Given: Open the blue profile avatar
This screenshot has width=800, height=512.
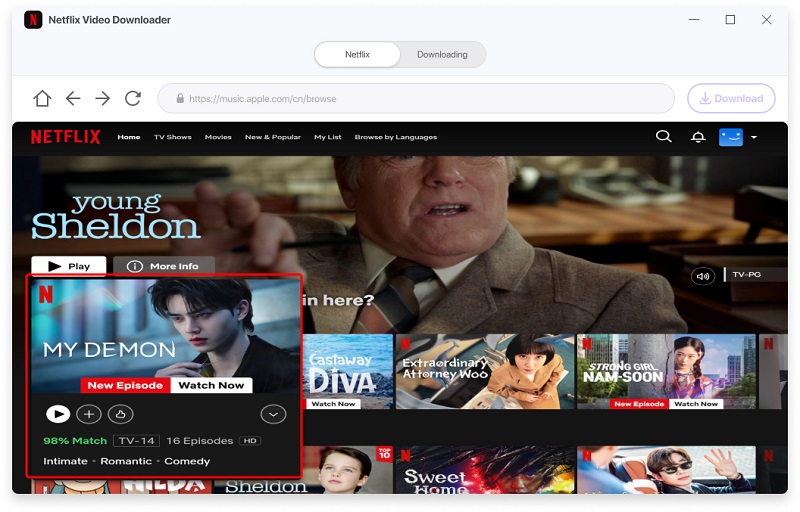Looking at the screenshot, I should tap(731, 137).
